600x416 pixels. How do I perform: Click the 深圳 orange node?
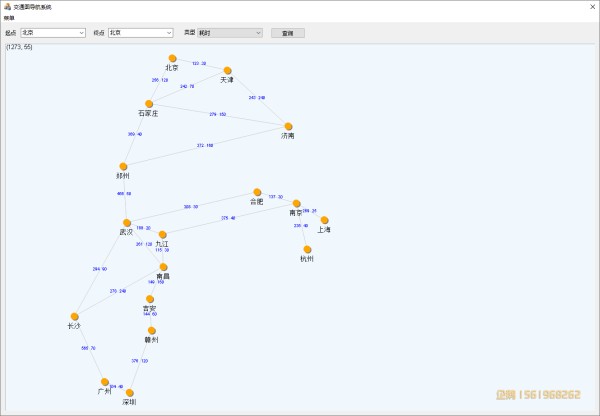pos(130,393)
